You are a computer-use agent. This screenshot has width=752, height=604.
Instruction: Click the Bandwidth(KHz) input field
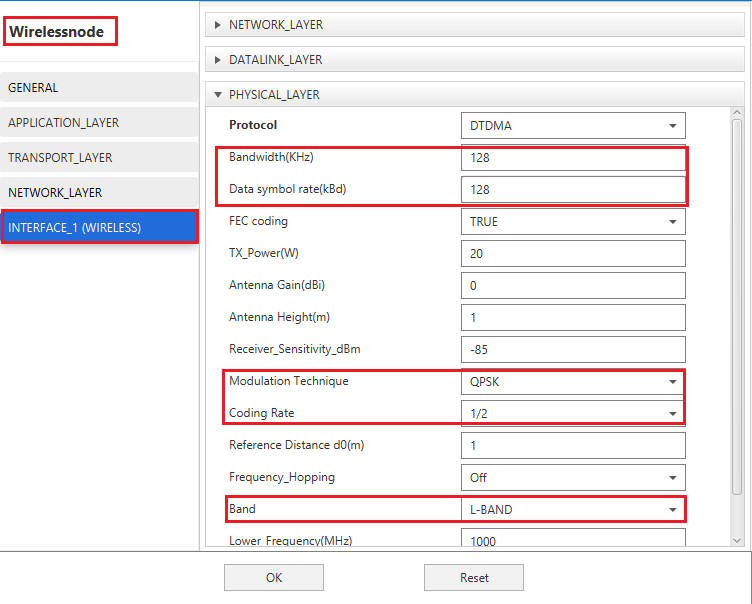572,158
